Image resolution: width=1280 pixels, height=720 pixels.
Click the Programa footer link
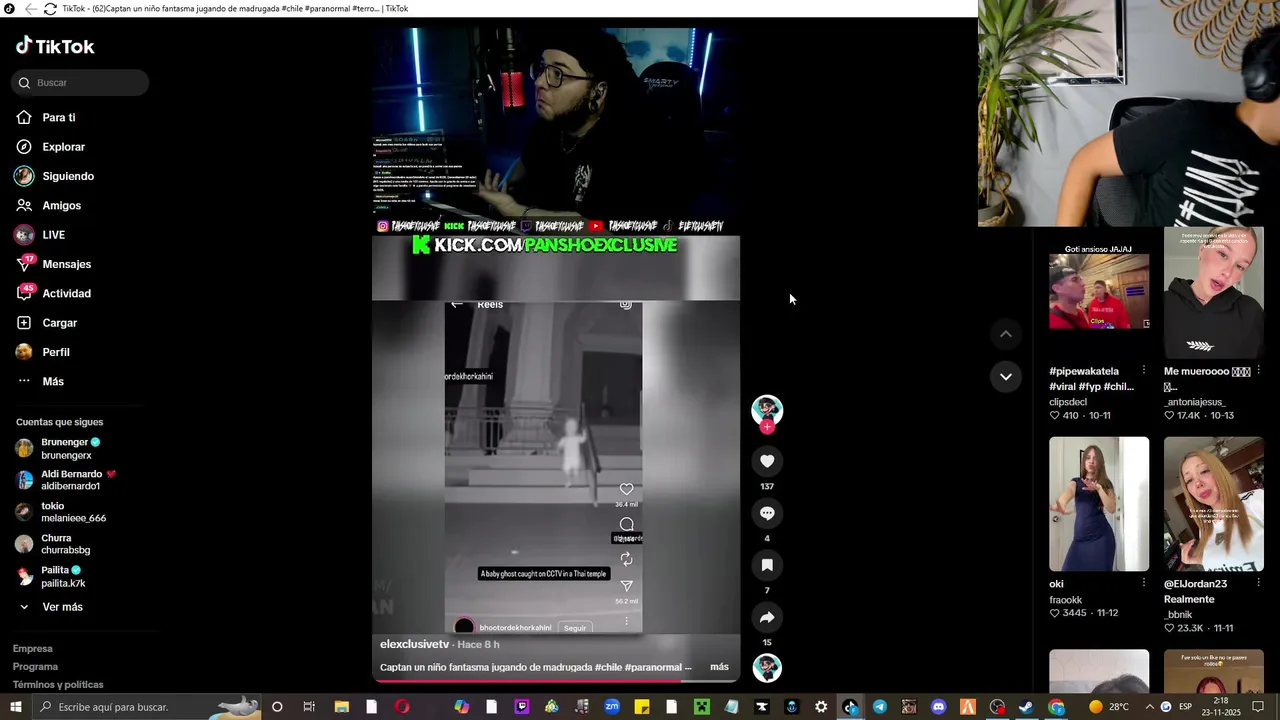(35, 667)
